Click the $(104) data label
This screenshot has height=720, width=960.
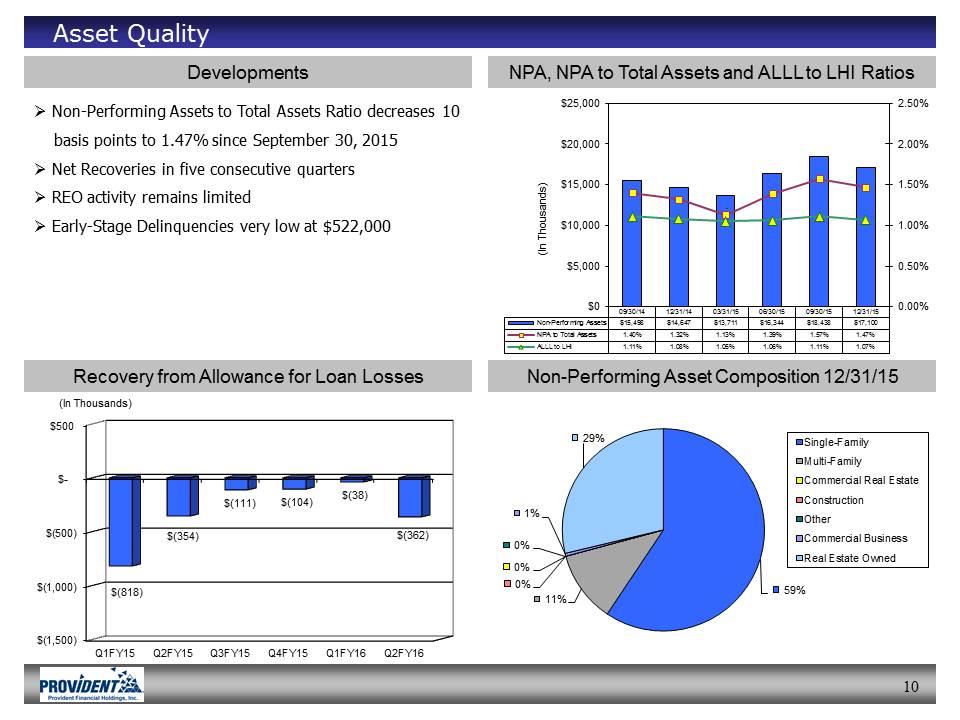296,502
